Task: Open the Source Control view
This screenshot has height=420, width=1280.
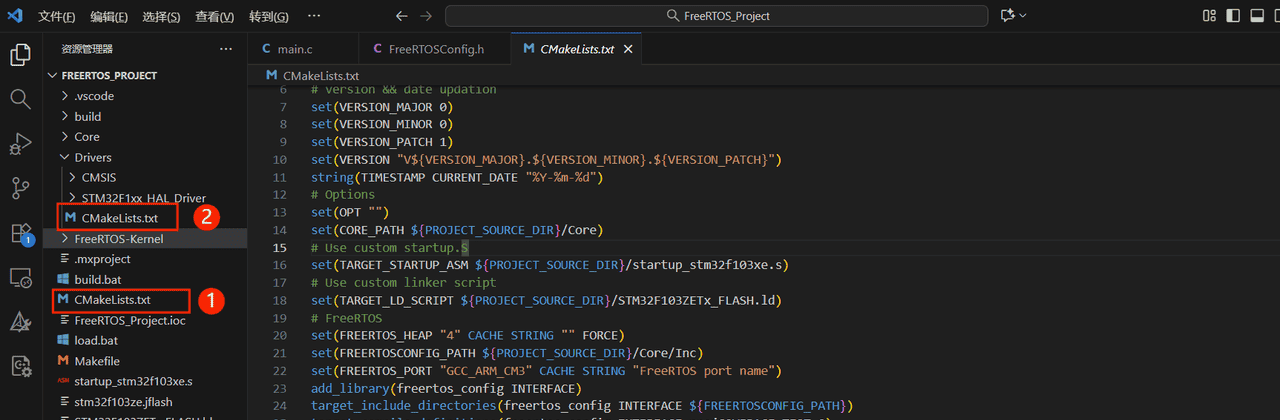Action: 20,188
